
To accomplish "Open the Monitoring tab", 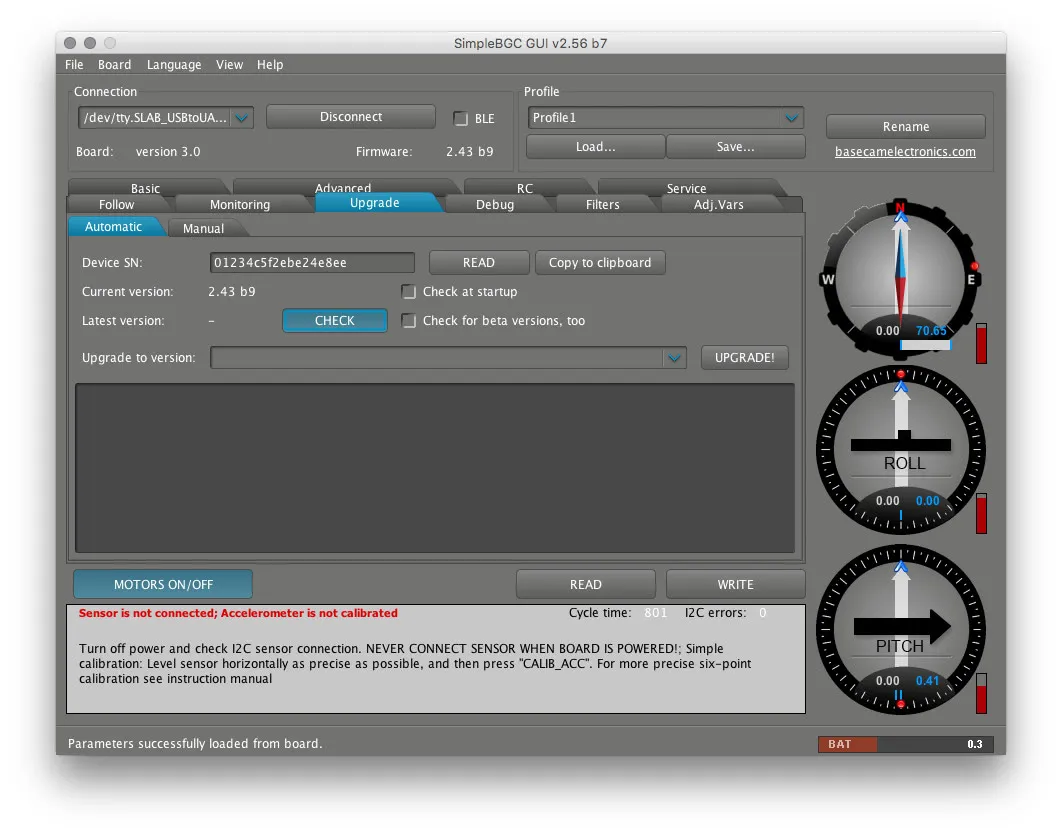I will [x=240, y=205].
